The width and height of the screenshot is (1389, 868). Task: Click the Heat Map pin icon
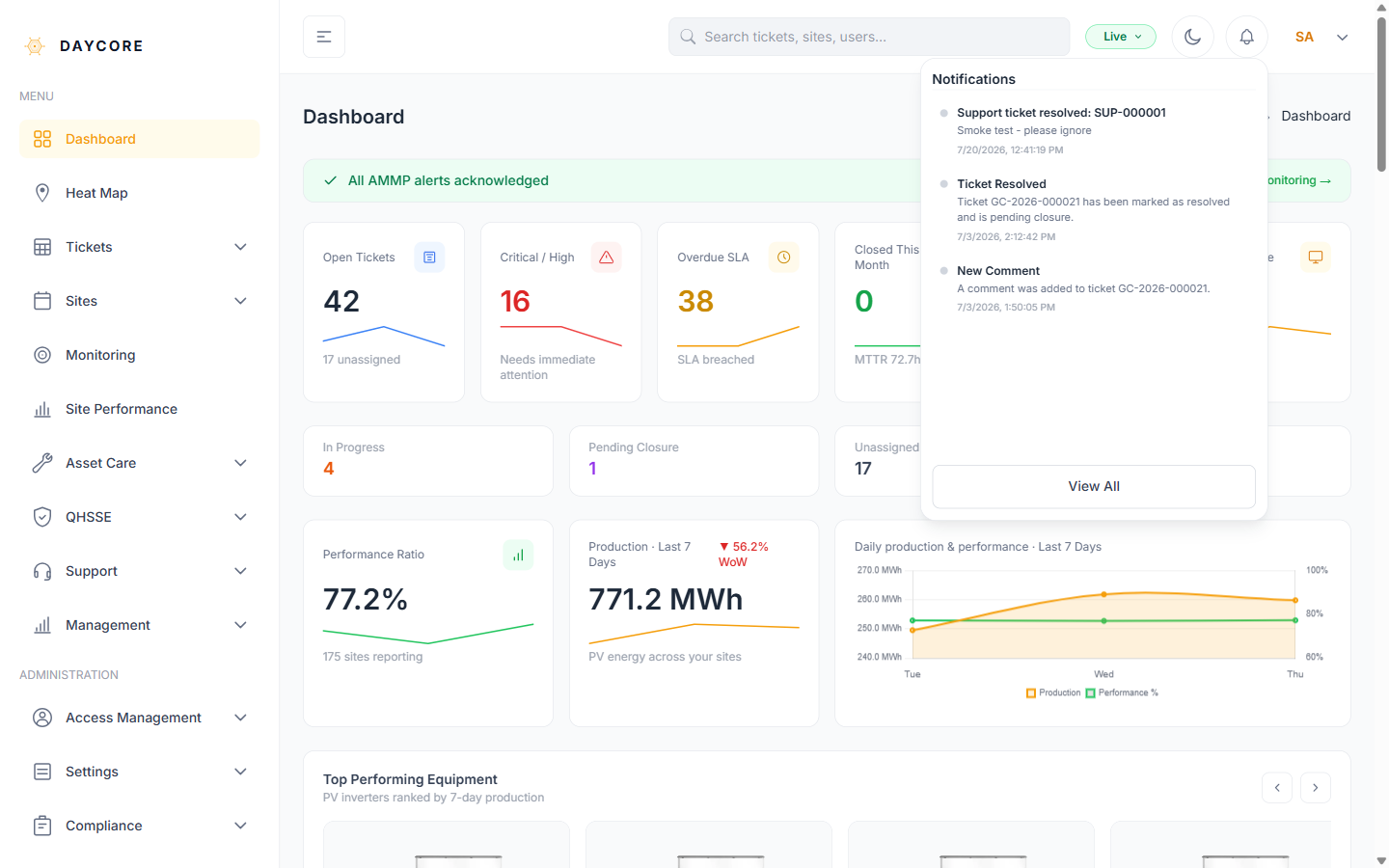(42, 193)
